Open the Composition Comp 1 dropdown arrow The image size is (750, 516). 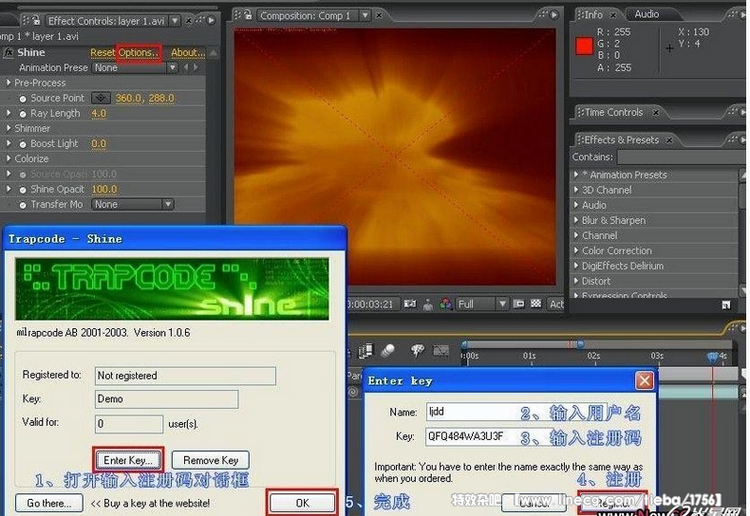[365, 15]
